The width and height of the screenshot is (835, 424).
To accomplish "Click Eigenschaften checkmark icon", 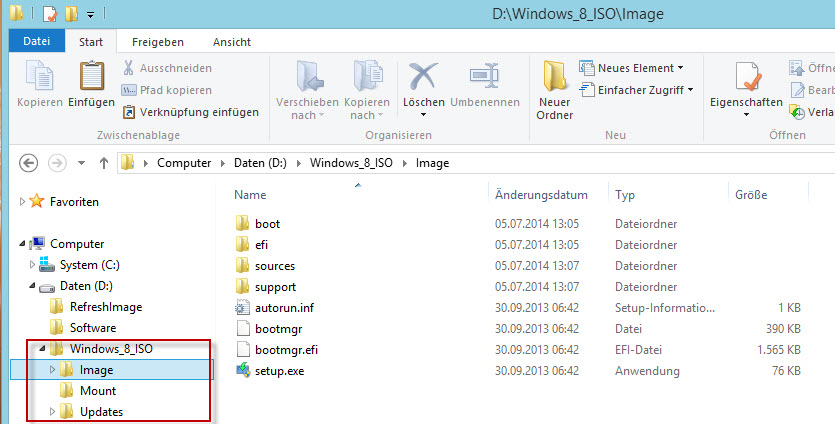I will tap(747, 77).
